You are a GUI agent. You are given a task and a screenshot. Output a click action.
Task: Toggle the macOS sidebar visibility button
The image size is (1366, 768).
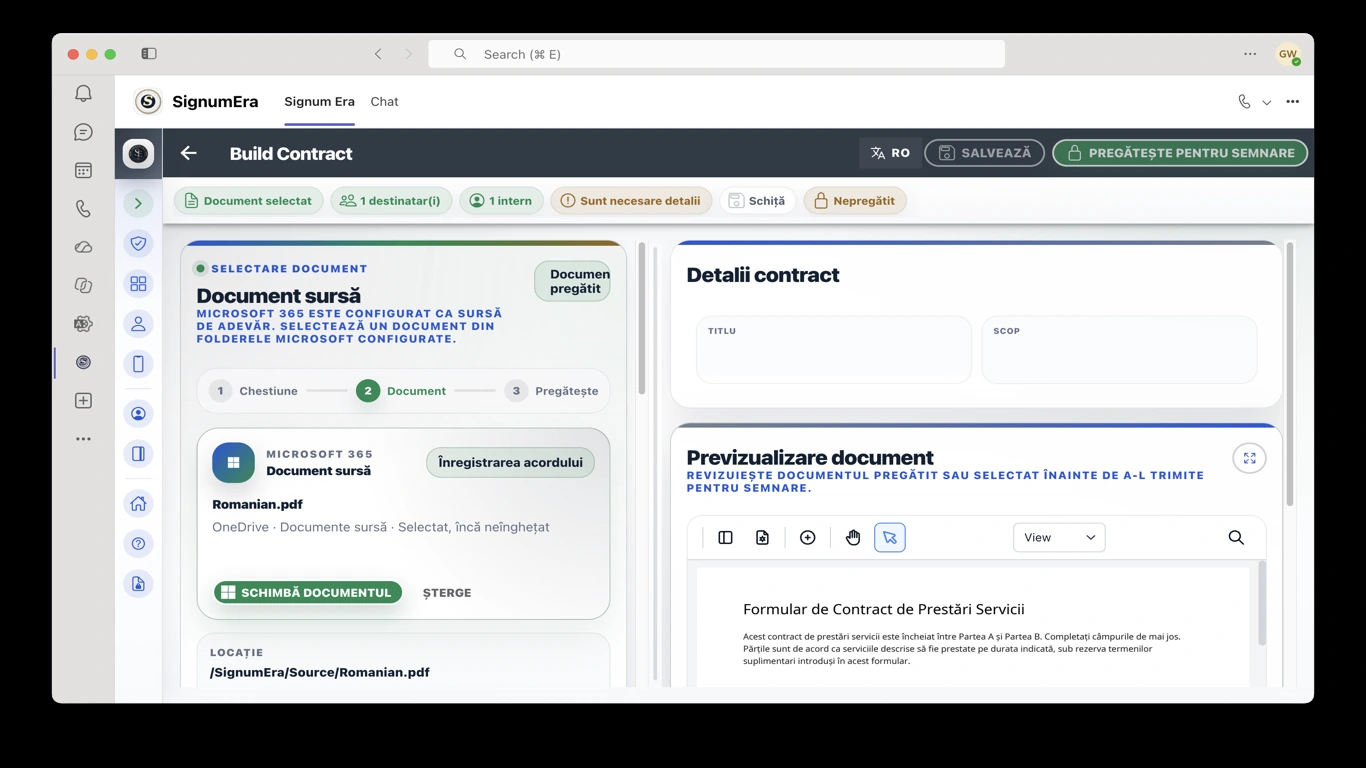[x=149, y=54]
